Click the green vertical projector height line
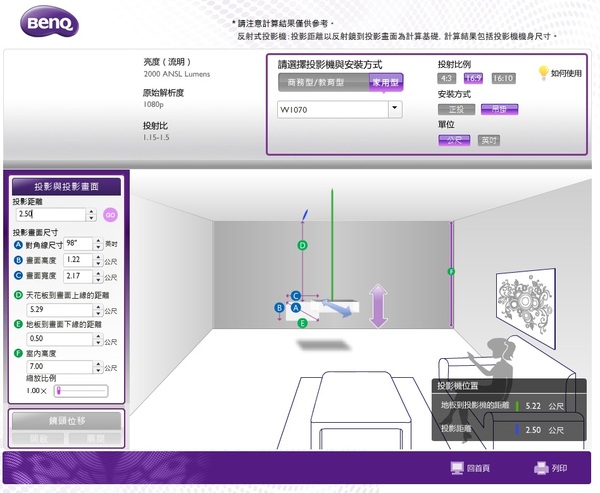This screenshot has height=493, width=600. pyautogui.click(x=332, y=245)
